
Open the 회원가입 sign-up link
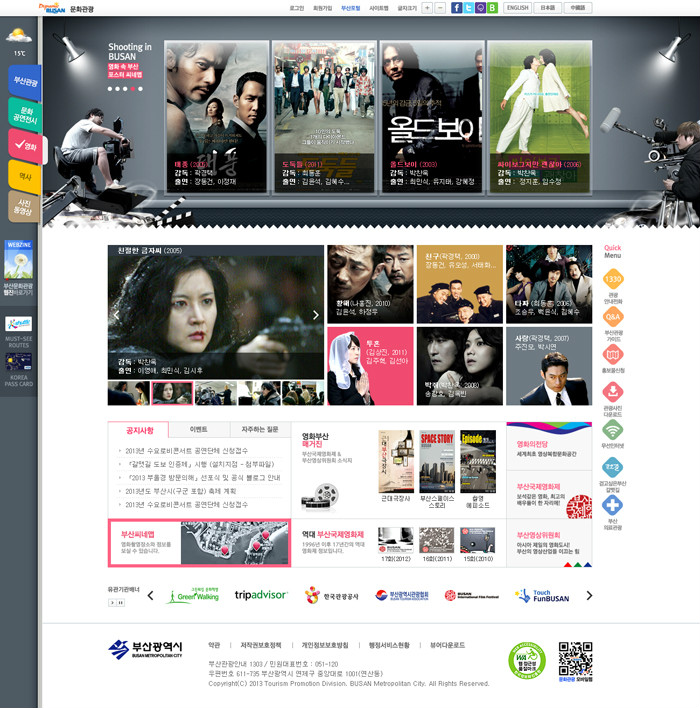tap(322, 8)
